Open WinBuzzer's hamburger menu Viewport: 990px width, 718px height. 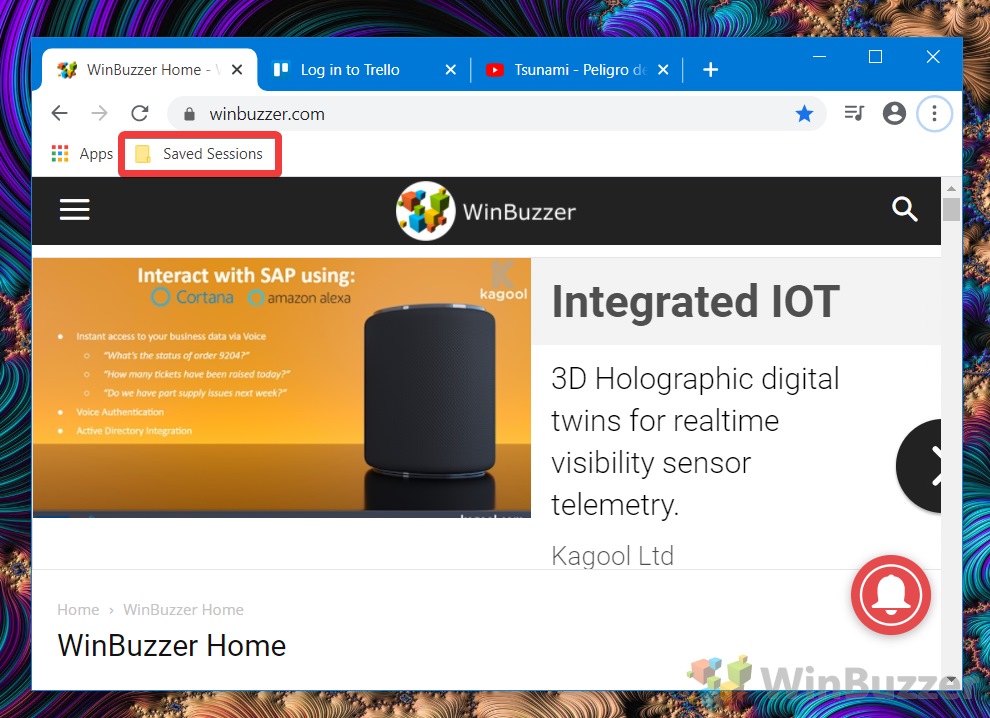tap(75, 210)
